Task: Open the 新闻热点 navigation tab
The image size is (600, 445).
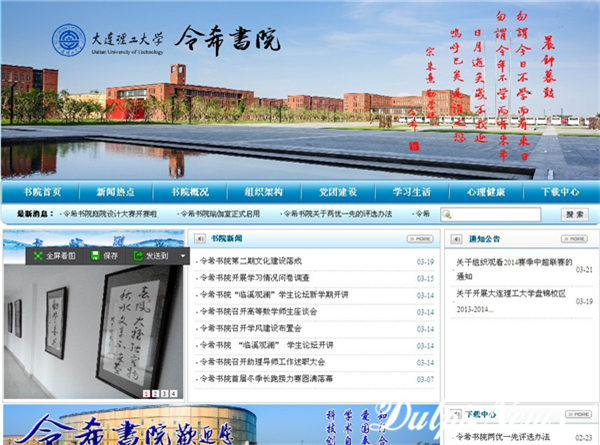Action: pos(116,192)
